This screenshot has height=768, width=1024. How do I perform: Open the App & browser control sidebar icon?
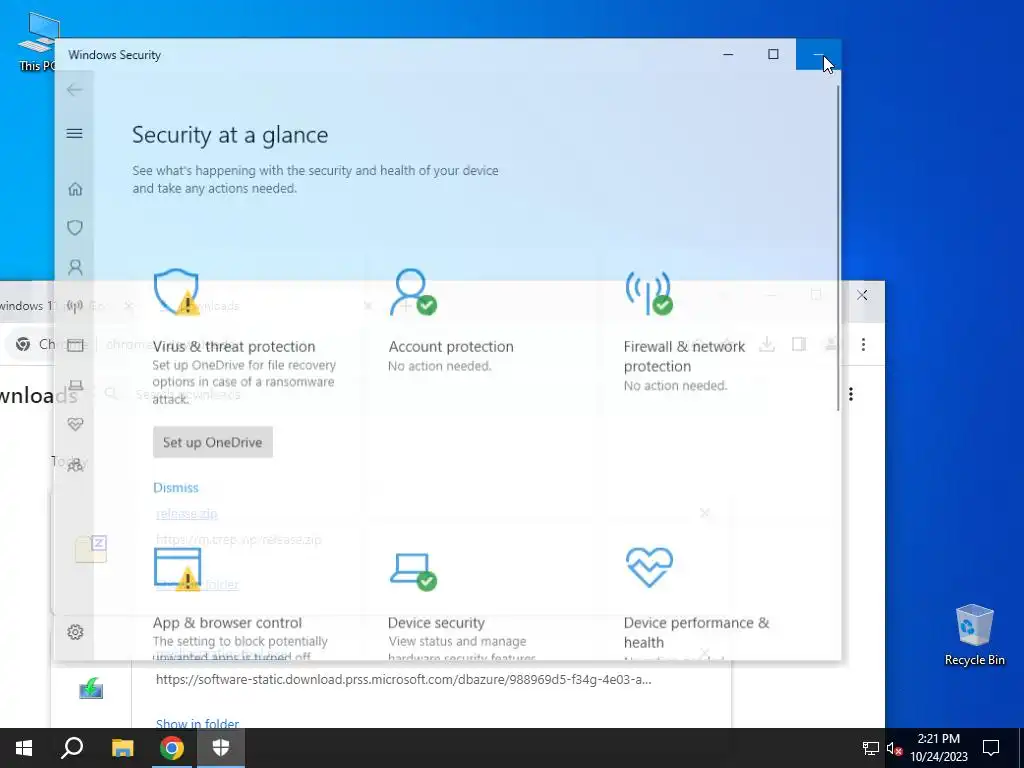point(75,345)
